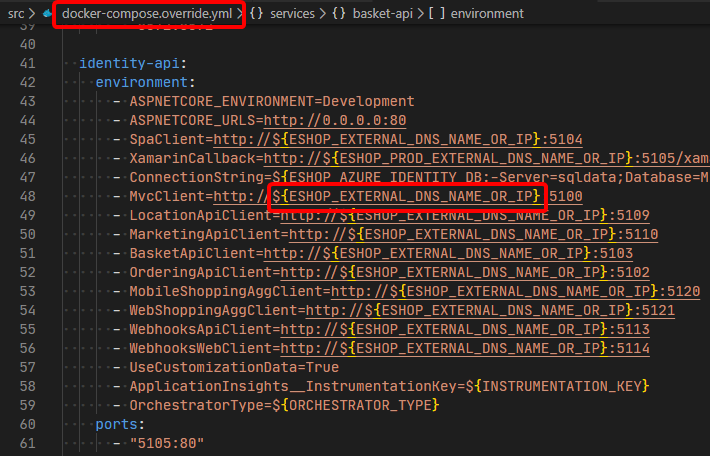Viewport: 710px width, 456px height.
Task: Expand the services breadcrumb segment
Action: [295, 14]
